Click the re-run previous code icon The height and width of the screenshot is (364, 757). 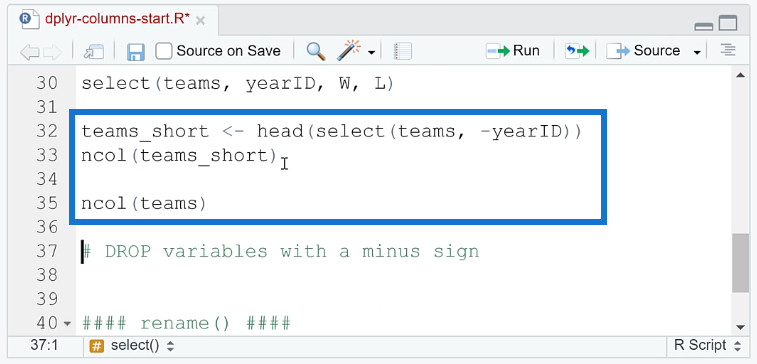coord(577,51)
